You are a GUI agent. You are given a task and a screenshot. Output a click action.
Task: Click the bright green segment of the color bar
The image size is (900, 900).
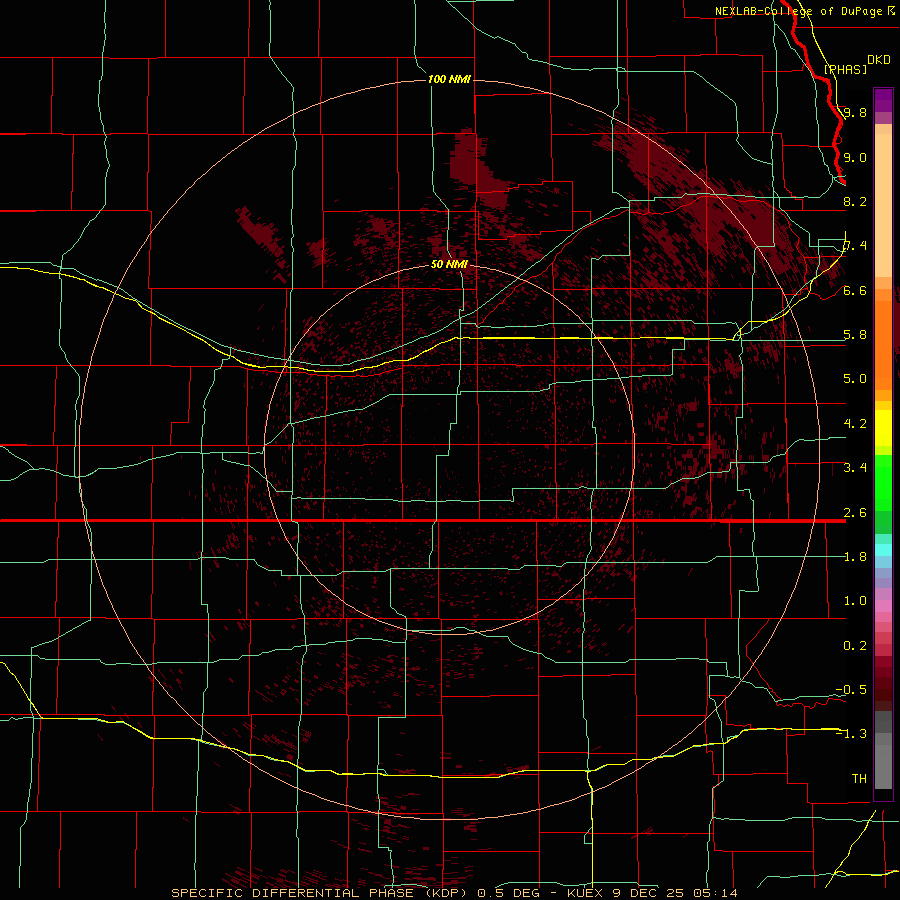pyautogui.click(x=883, y=483)
